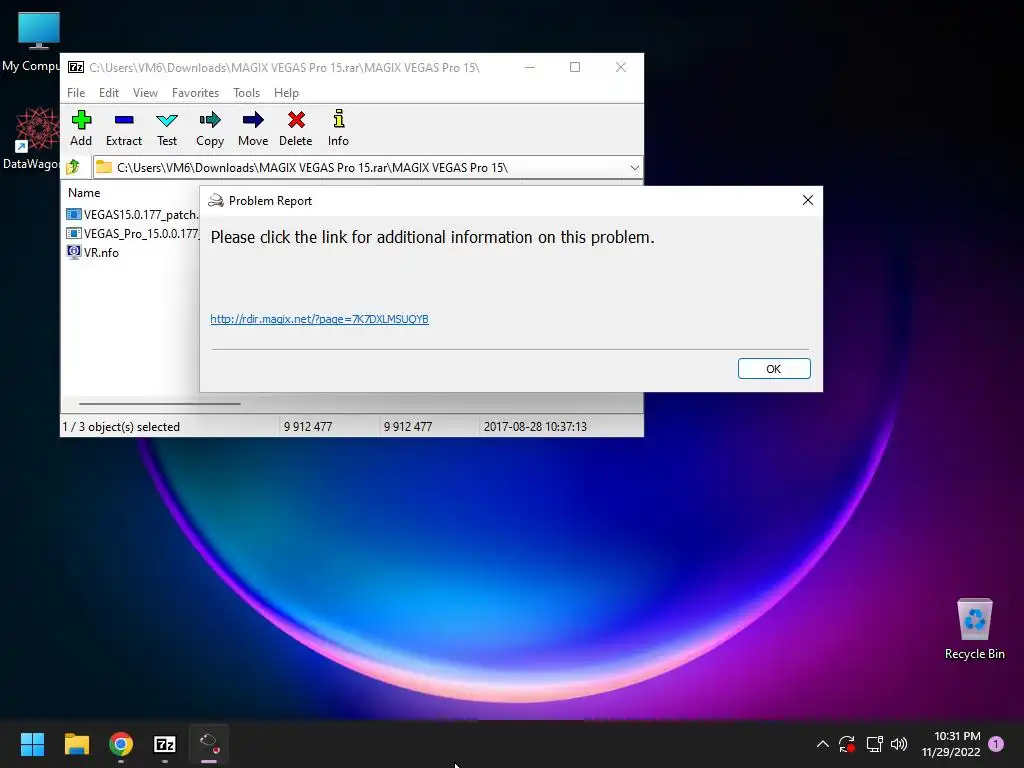Open Google Chrome from the taskbar

pyautogui.click(x=121, y=744)
